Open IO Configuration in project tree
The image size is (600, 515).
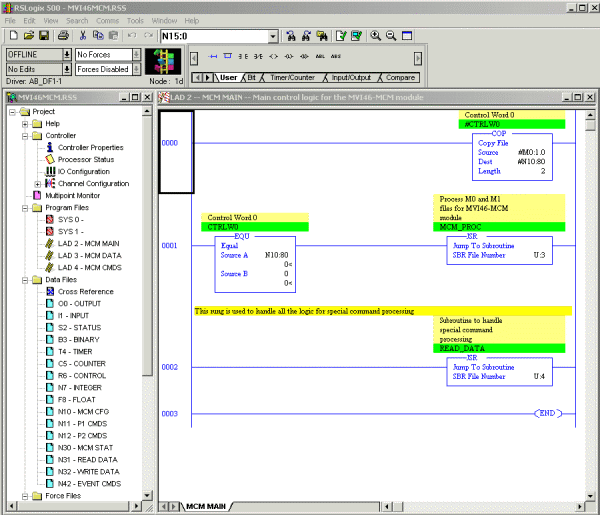click(x=84, y=171)
